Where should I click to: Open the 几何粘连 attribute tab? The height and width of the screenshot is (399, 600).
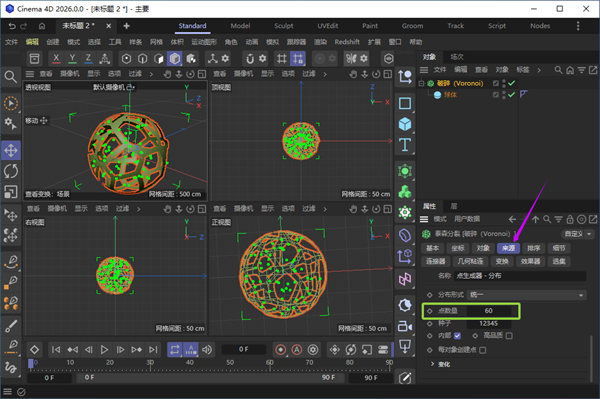click(470, 262)
